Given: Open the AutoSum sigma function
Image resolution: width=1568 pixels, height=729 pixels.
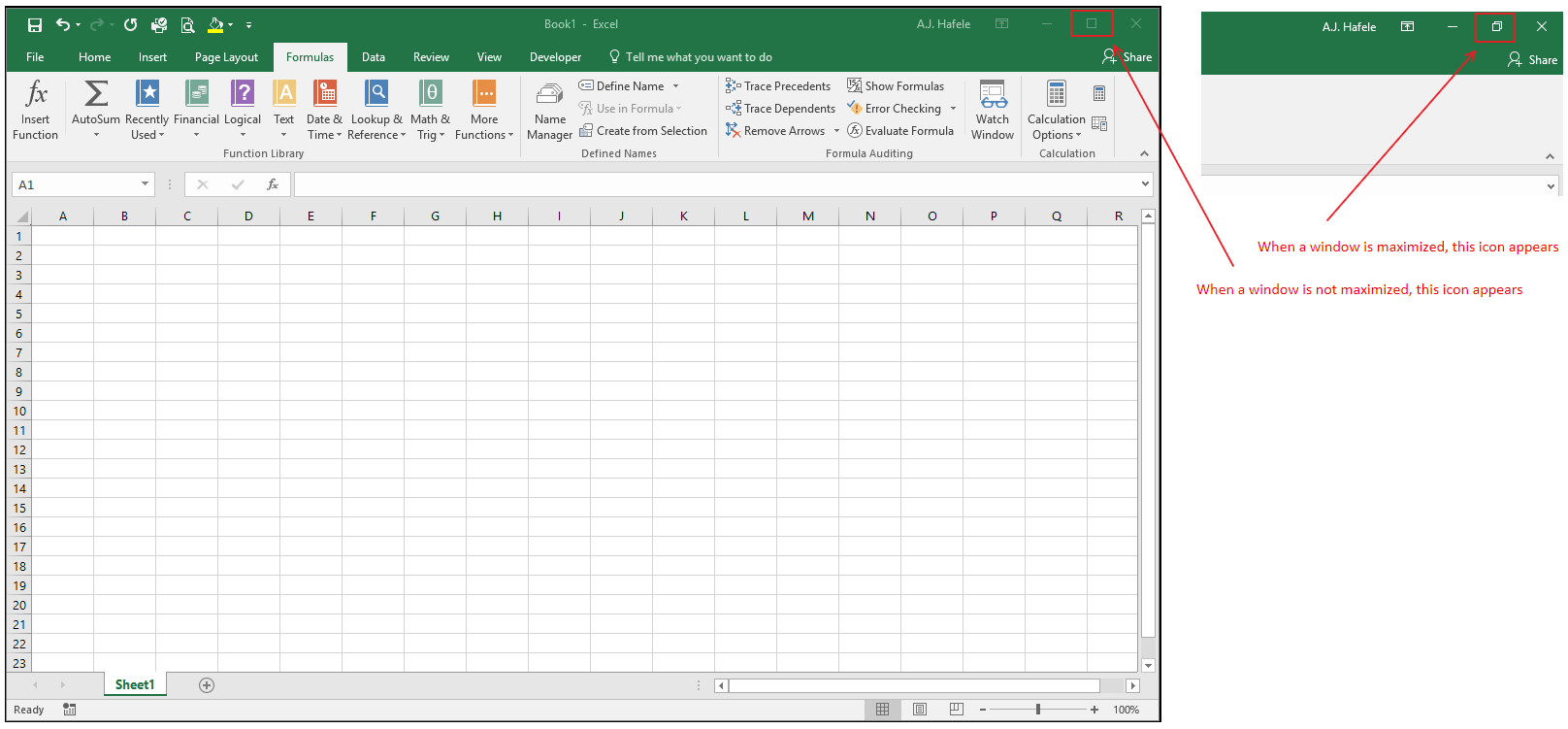Looking at the screenshot, I should (96, 110).
